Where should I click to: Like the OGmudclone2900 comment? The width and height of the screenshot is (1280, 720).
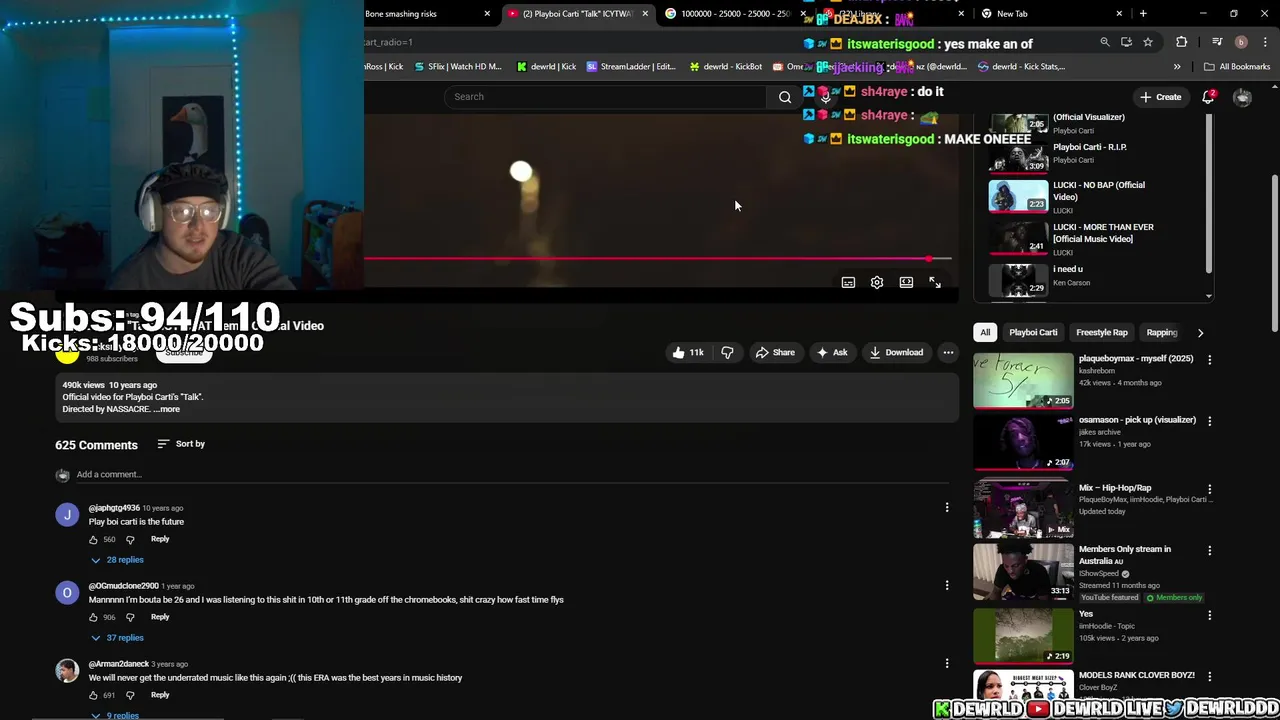point(94,618)
